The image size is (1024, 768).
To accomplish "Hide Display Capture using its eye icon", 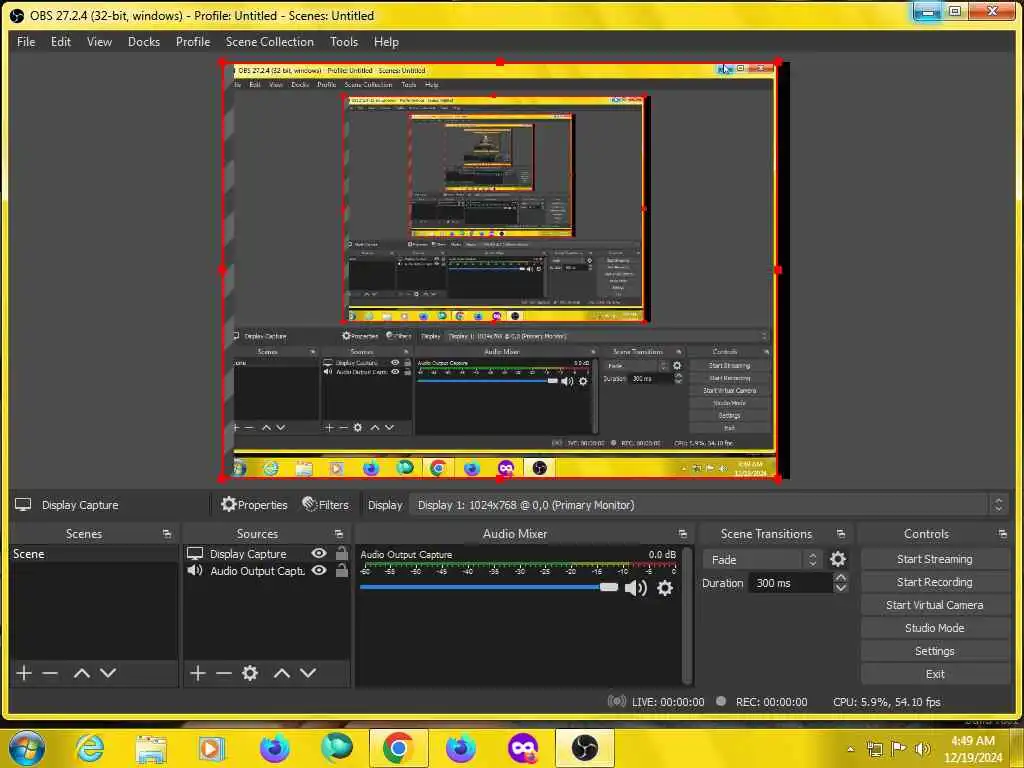I will click(x=319, y=553).
